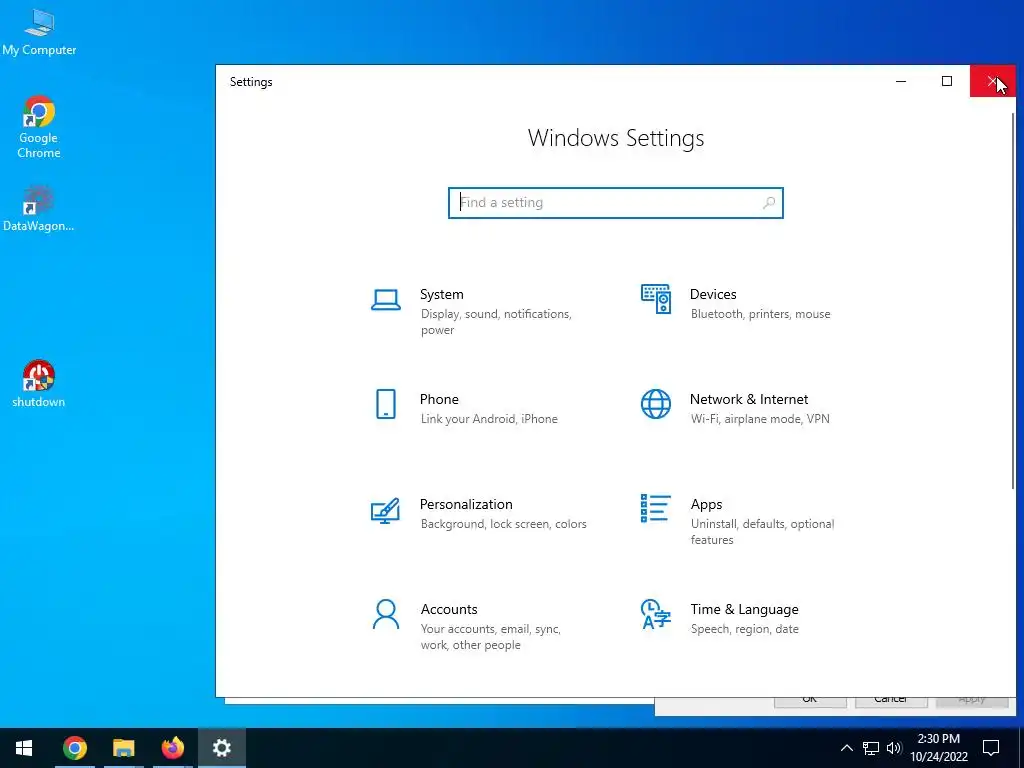Focus the Find a setting search box
The height and width of the screenshot is (768, 1024).
(x=616, y=202)
